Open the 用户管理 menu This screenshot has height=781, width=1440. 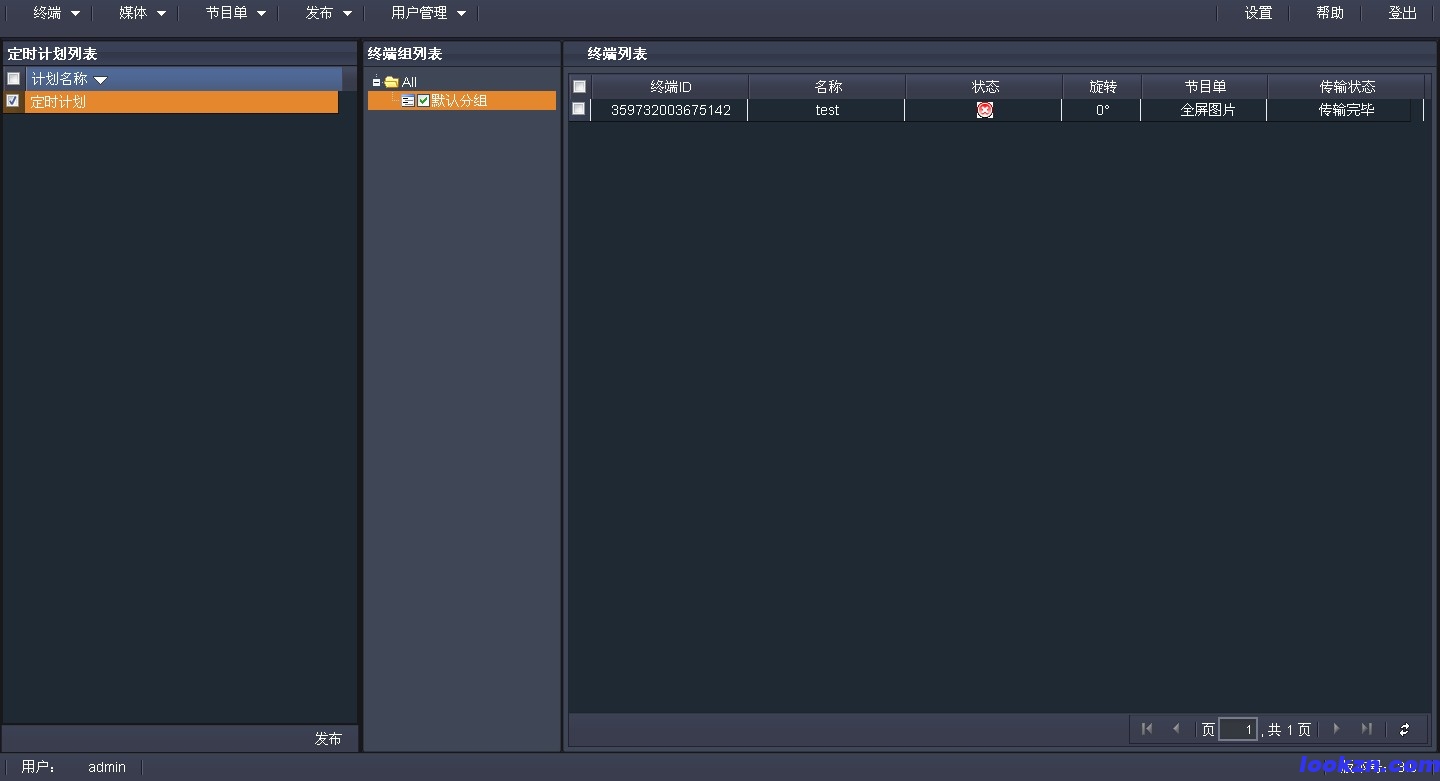point(428,13)
